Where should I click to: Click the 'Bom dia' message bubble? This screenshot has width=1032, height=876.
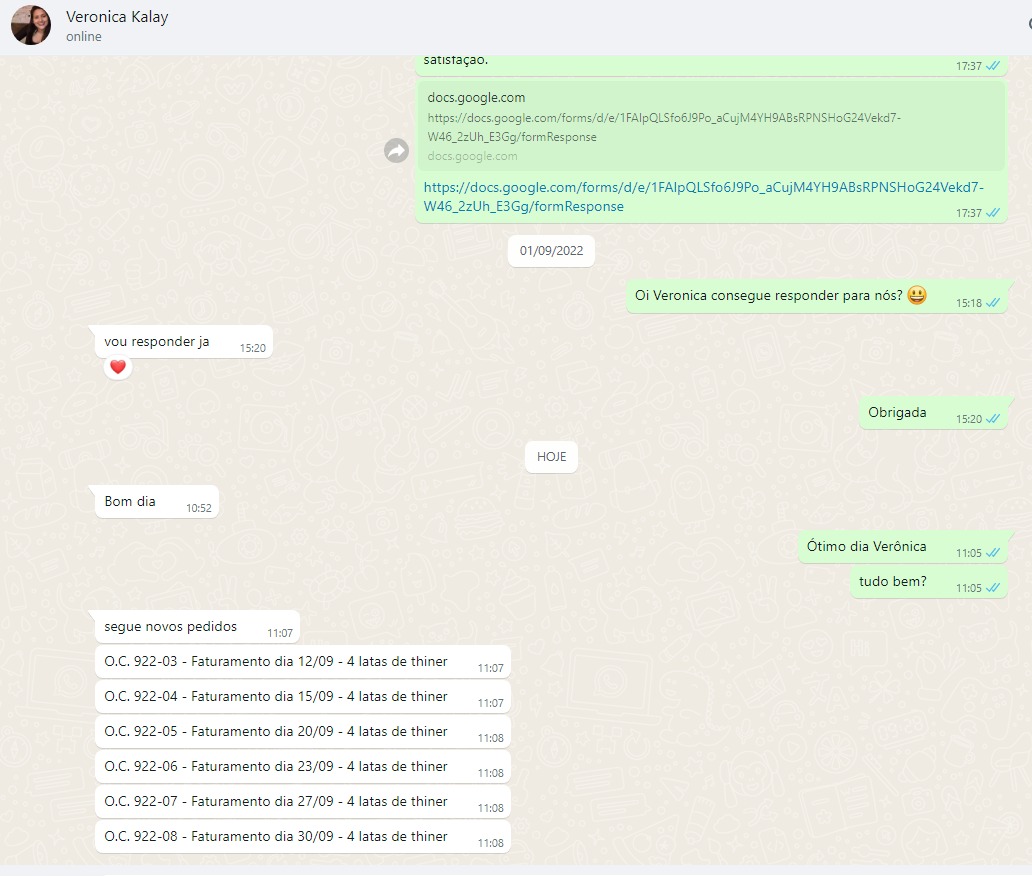coord(131,502)
